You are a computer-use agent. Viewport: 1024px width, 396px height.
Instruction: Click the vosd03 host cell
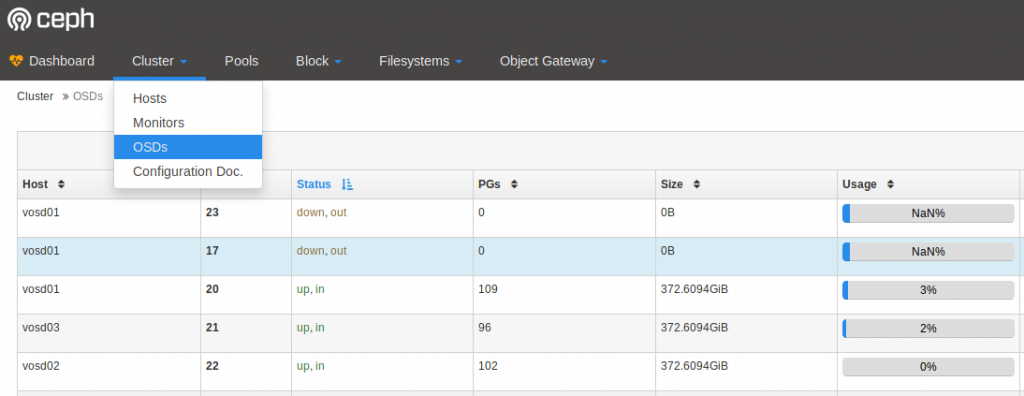[x=41, y=328]
